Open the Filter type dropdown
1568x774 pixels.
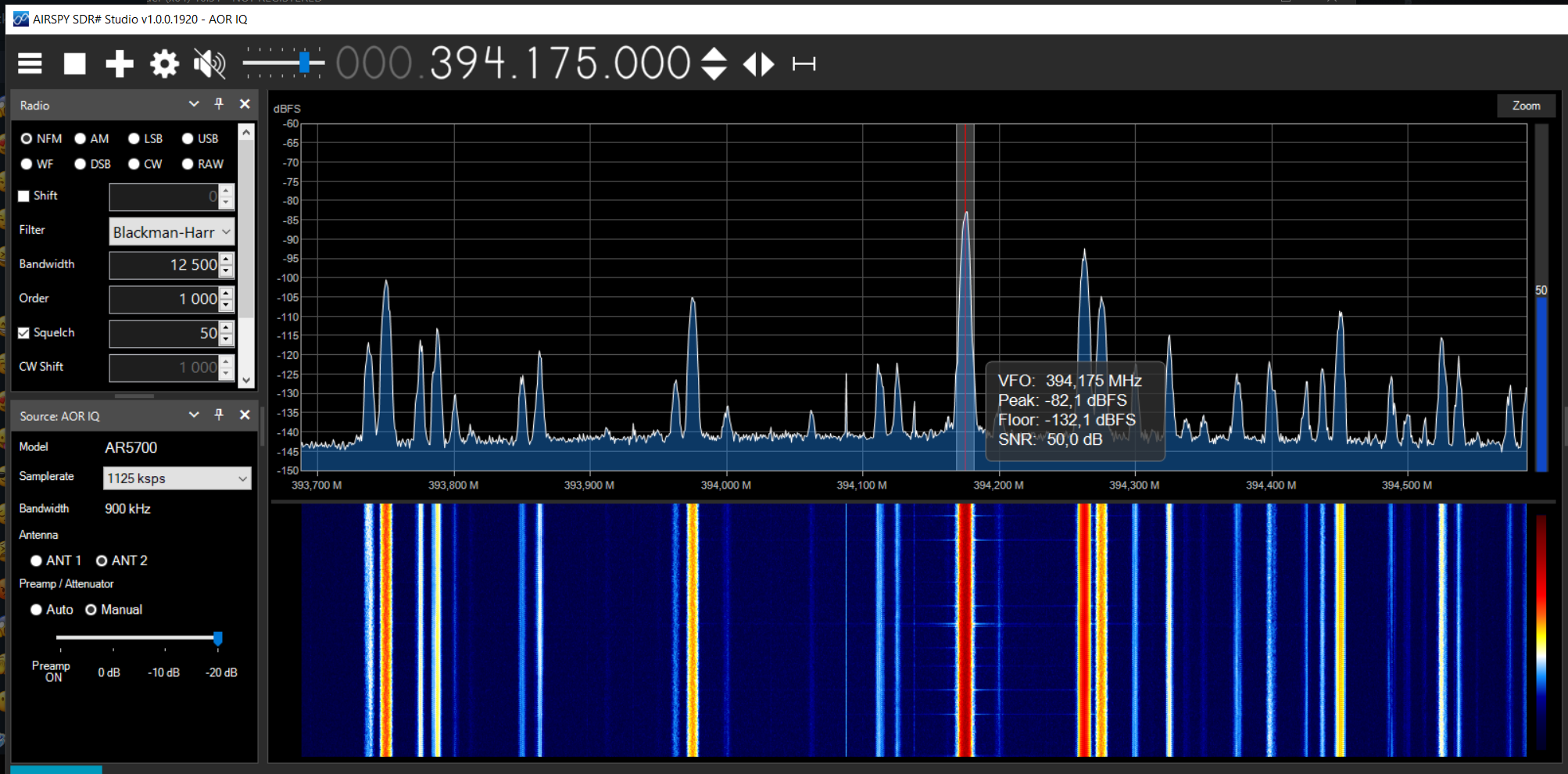[172, 232]
